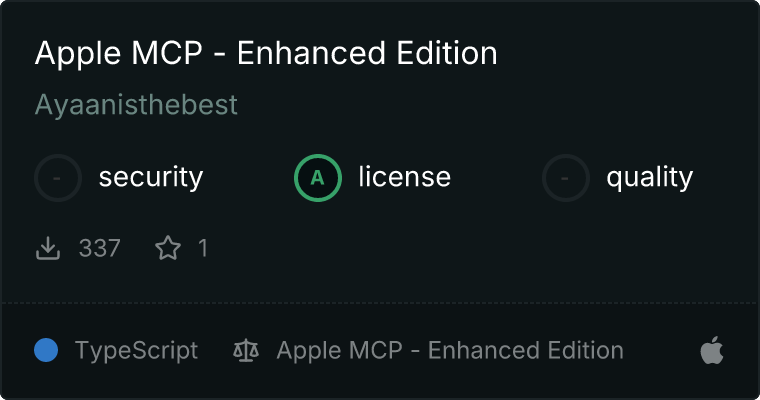This screenshot has width=760, height=400.
Task: Click the license label beside A badge
Action: 405,176
